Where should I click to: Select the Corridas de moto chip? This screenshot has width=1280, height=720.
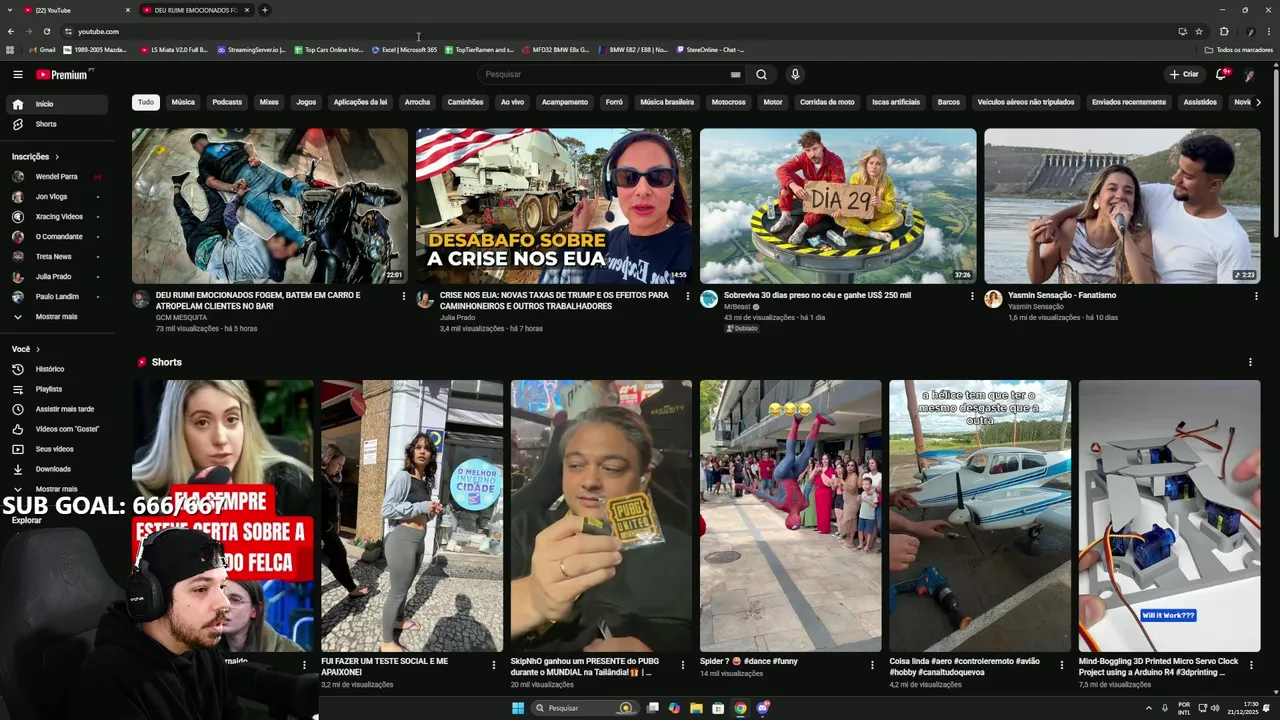click(x=827, y=102)
